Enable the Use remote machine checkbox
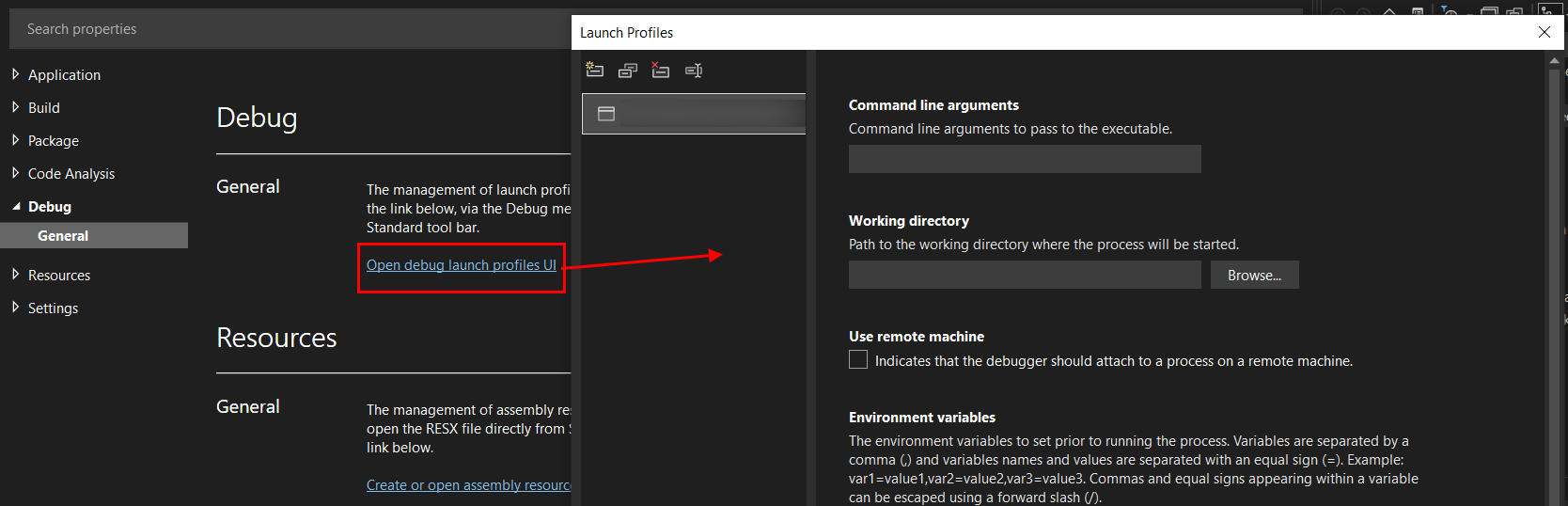The image size is (1568, 506). 858,359
